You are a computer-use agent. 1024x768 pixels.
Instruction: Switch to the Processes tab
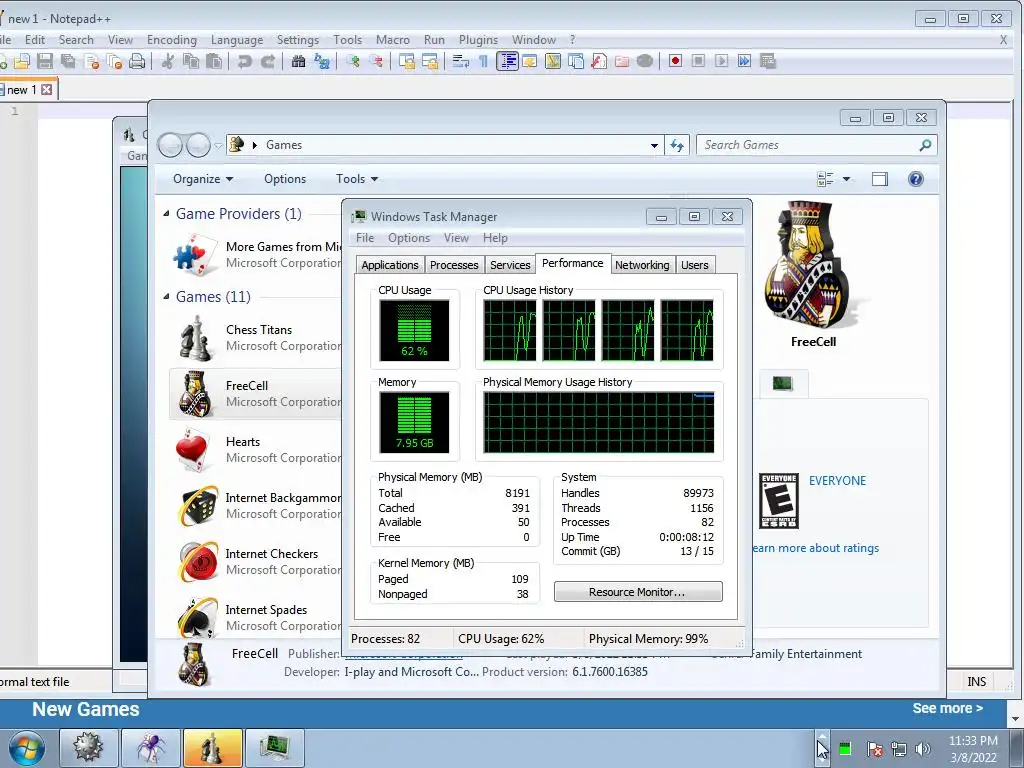(x=454, y=264)
